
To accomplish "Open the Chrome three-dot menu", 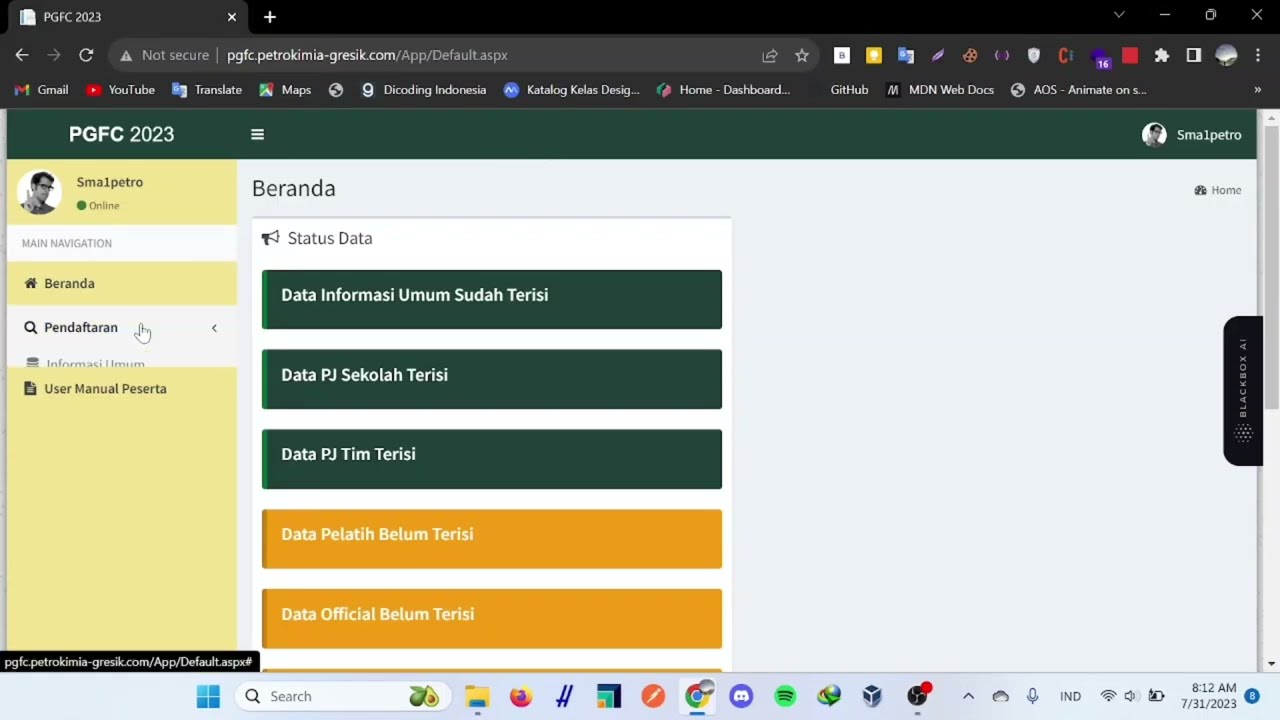I will pos(1258,55).
